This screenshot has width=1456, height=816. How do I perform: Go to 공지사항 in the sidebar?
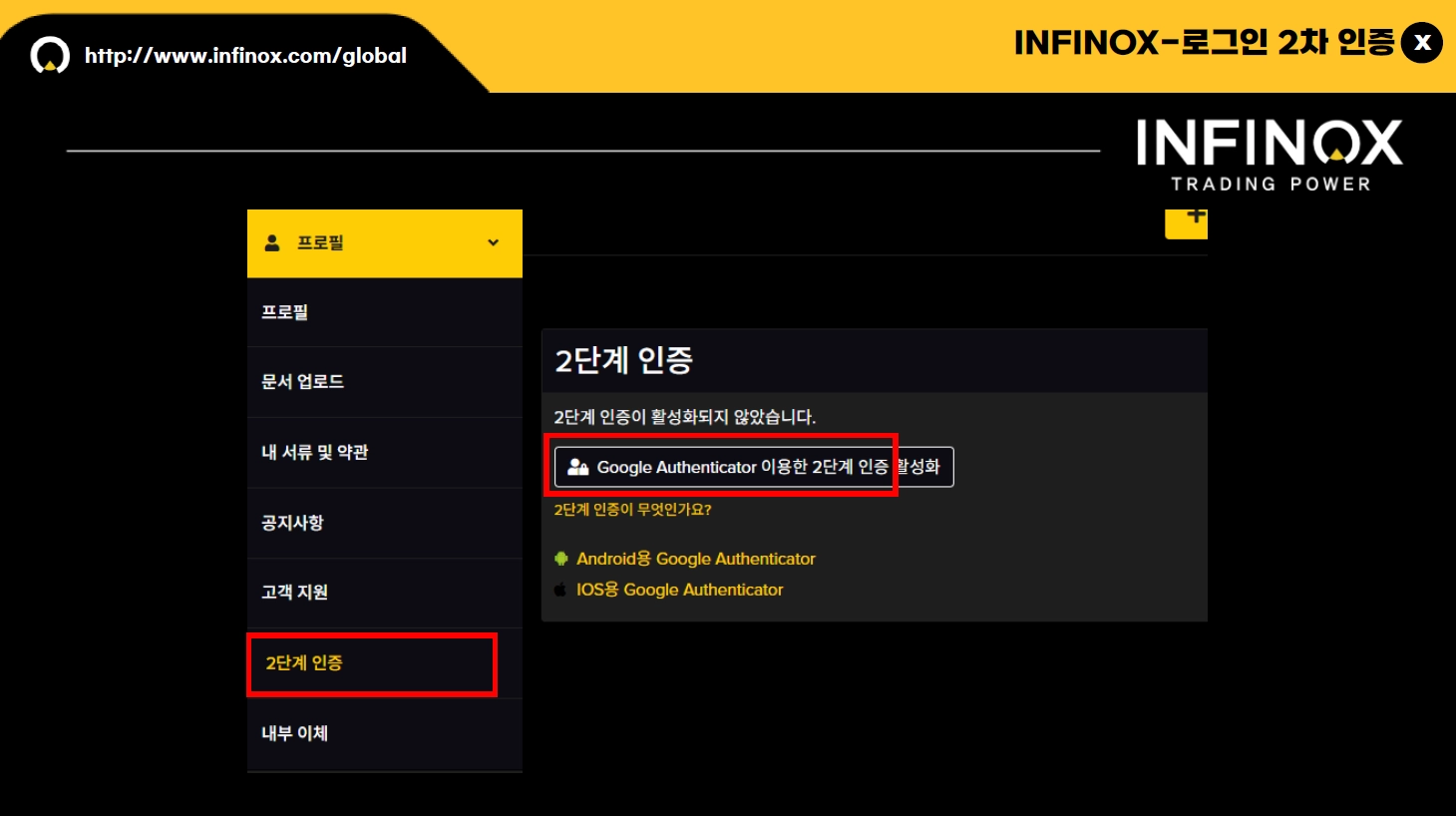pos(385,523)
